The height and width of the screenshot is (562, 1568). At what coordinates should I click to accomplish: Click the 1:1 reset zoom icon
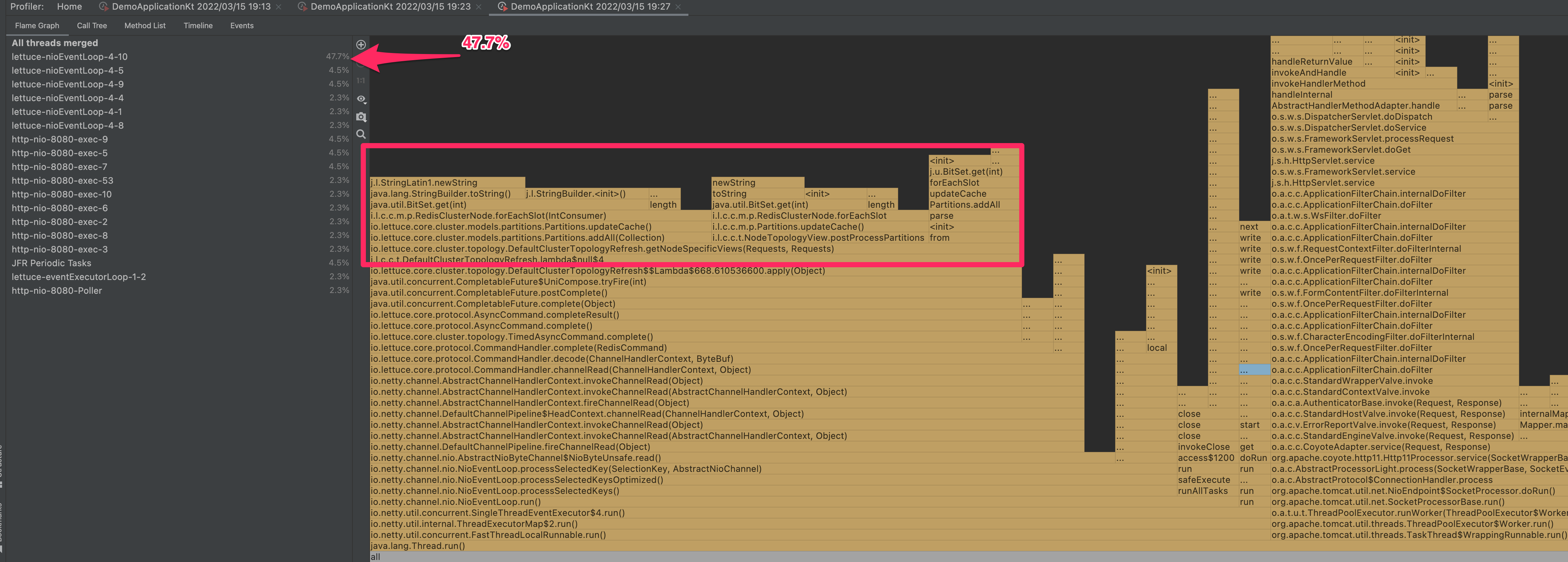[x=361, y=80]
